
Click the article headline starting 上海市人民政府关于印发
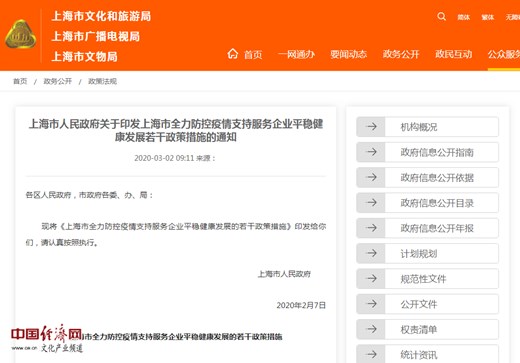pos(176,130)
